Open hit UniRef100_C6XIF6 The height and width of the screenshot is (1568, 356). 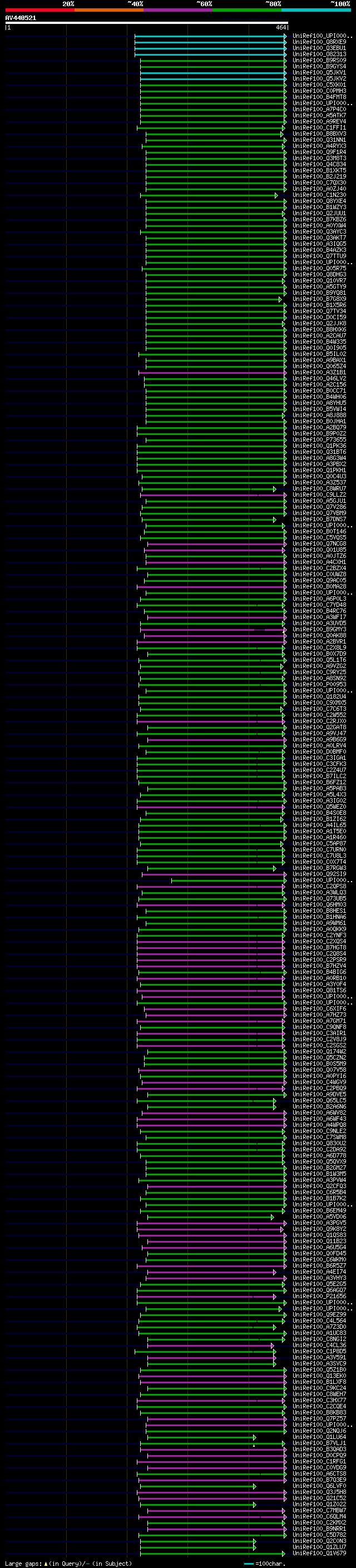click(319, 1008)
